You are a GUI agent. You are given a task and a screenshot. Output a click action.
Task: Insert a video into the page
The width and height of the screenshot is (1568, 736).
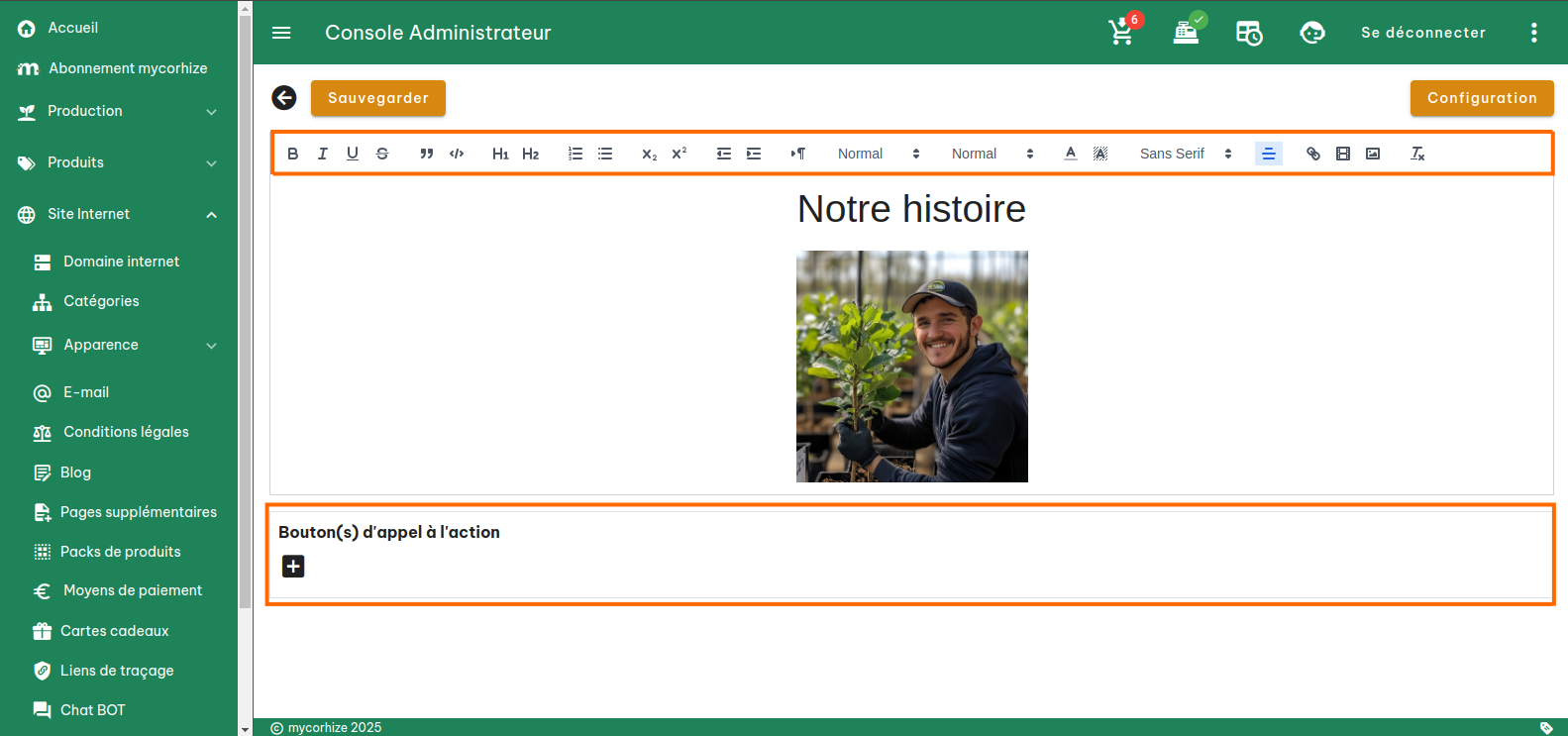pos(1343,154)
